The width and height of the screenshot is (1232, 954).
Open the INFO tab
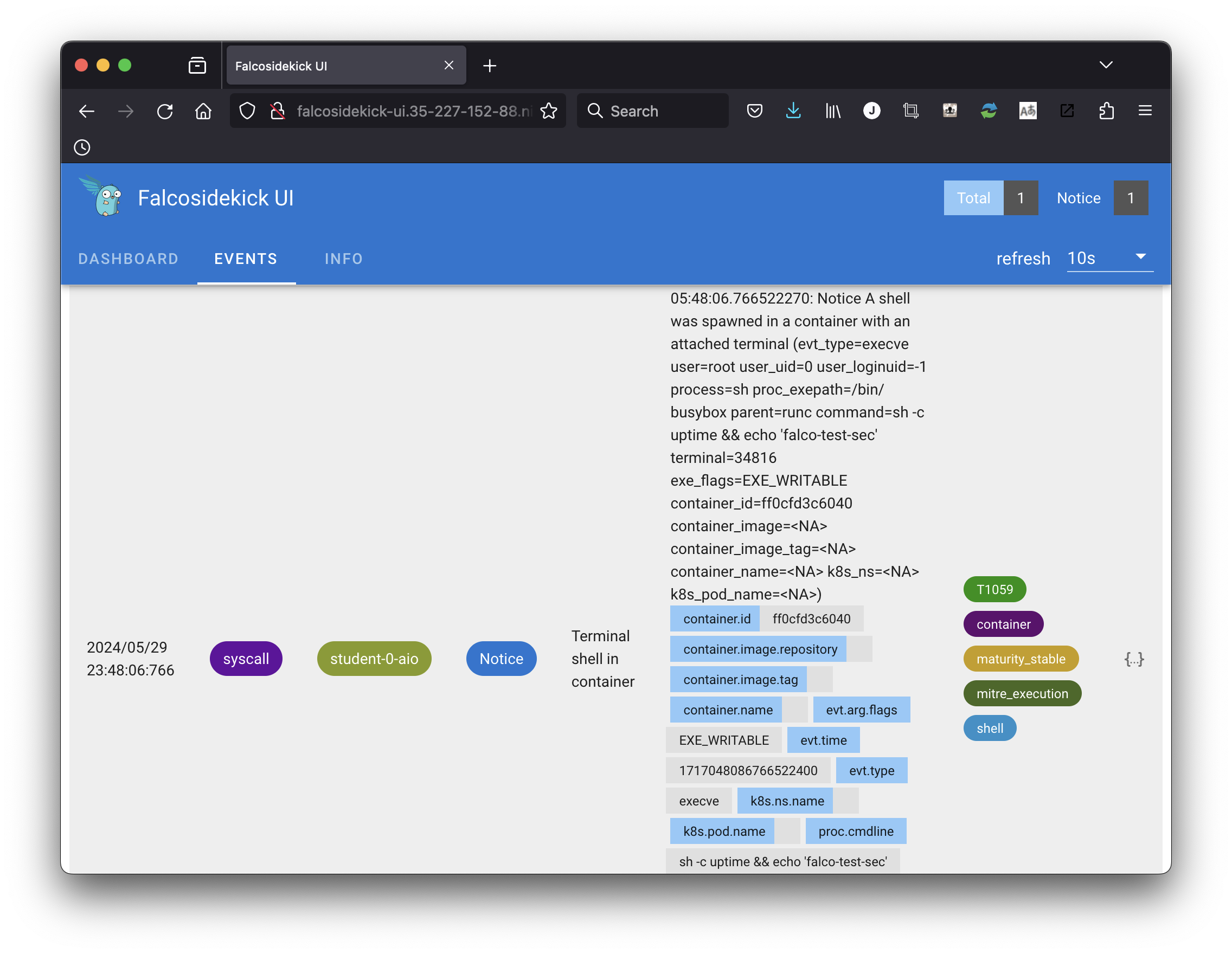pyautogui.click(x=344, y=259)
